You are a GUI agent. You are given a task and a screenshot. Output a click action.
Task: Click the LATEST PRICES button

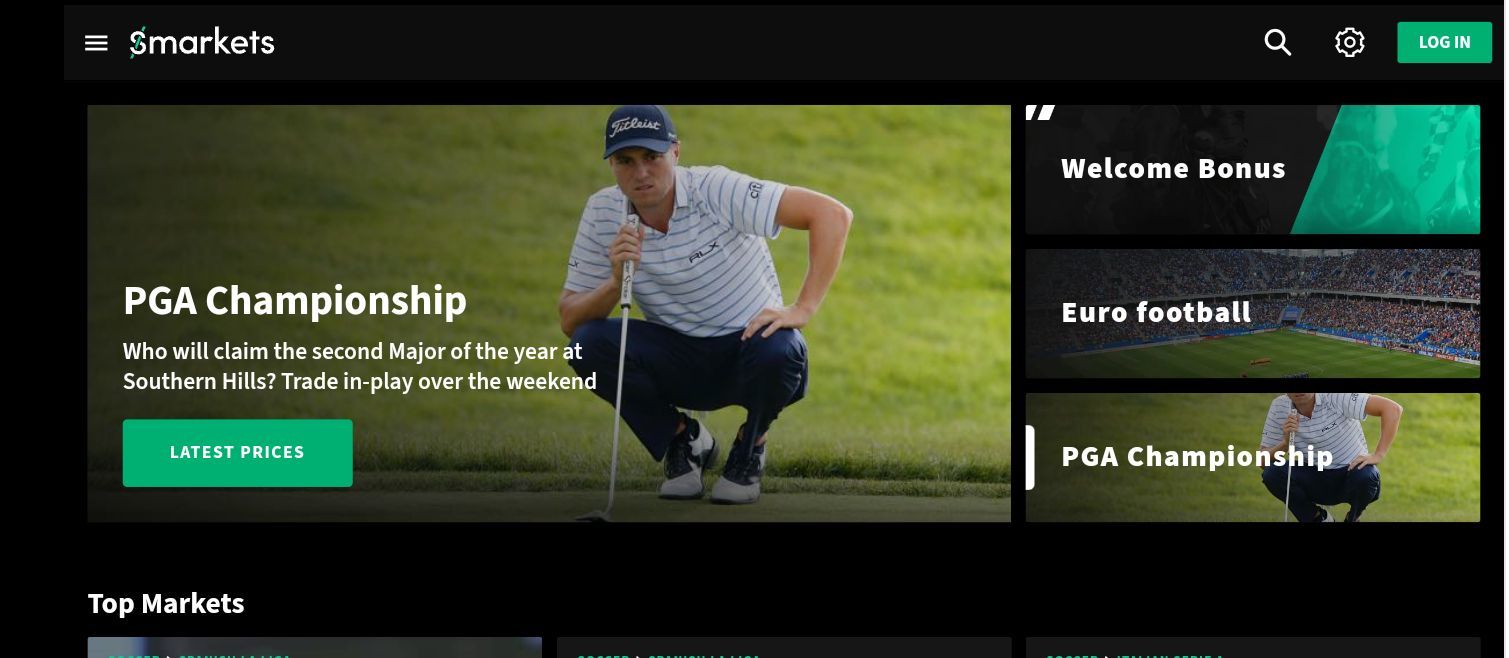point(237,453)
